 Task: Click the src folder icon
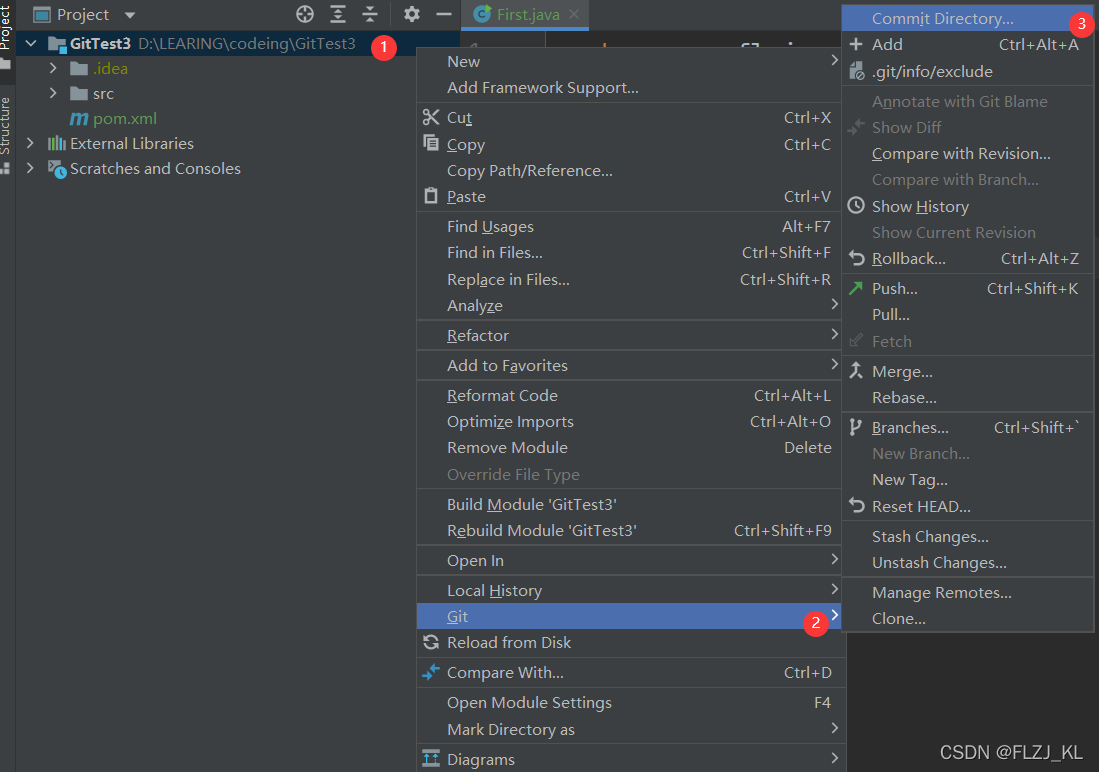coord(79,93)
